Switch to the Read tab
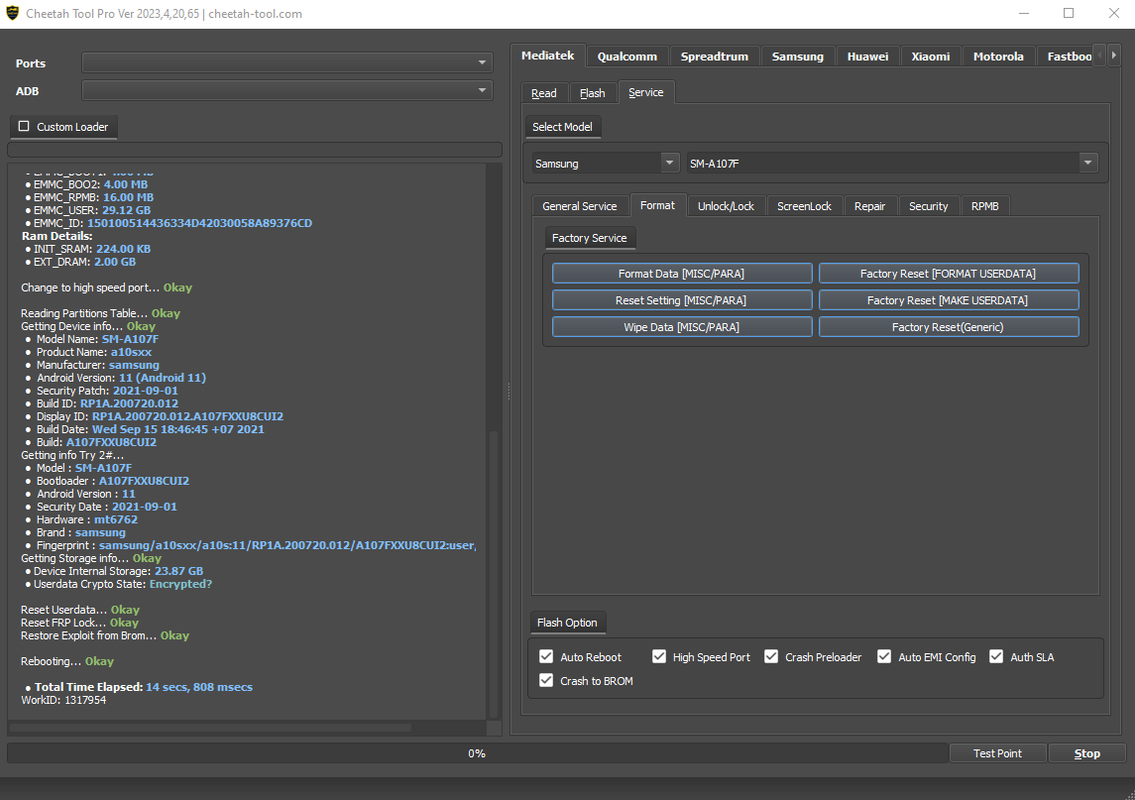 point(544,93)
